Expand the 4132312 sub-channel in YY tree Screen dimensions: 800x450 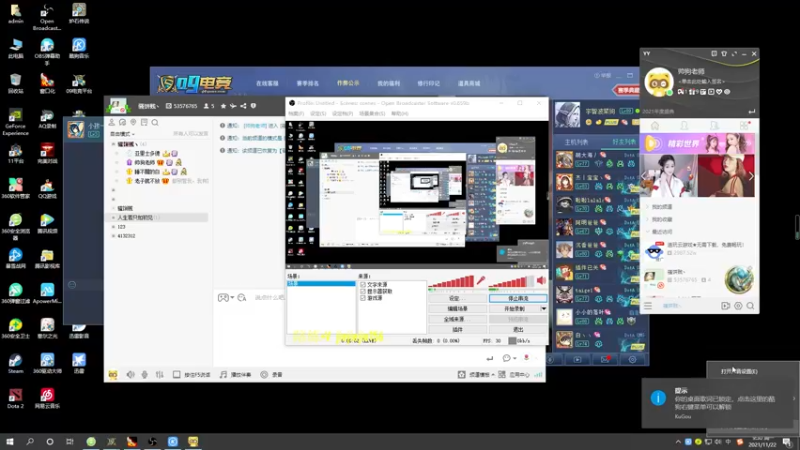[x=113, y=236]
